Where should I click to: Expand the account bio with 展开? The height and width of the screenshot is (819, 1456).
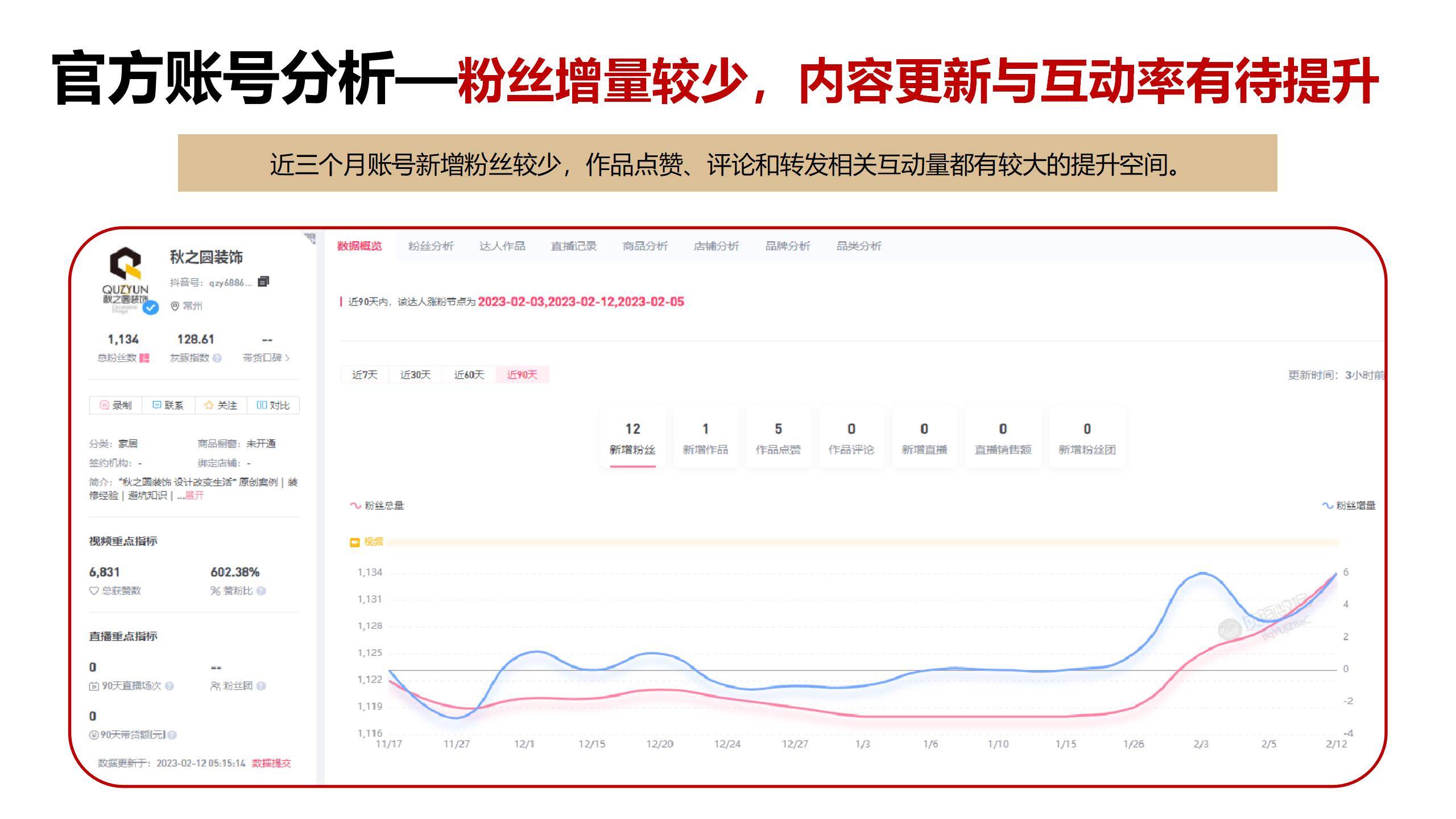[194, 496]
